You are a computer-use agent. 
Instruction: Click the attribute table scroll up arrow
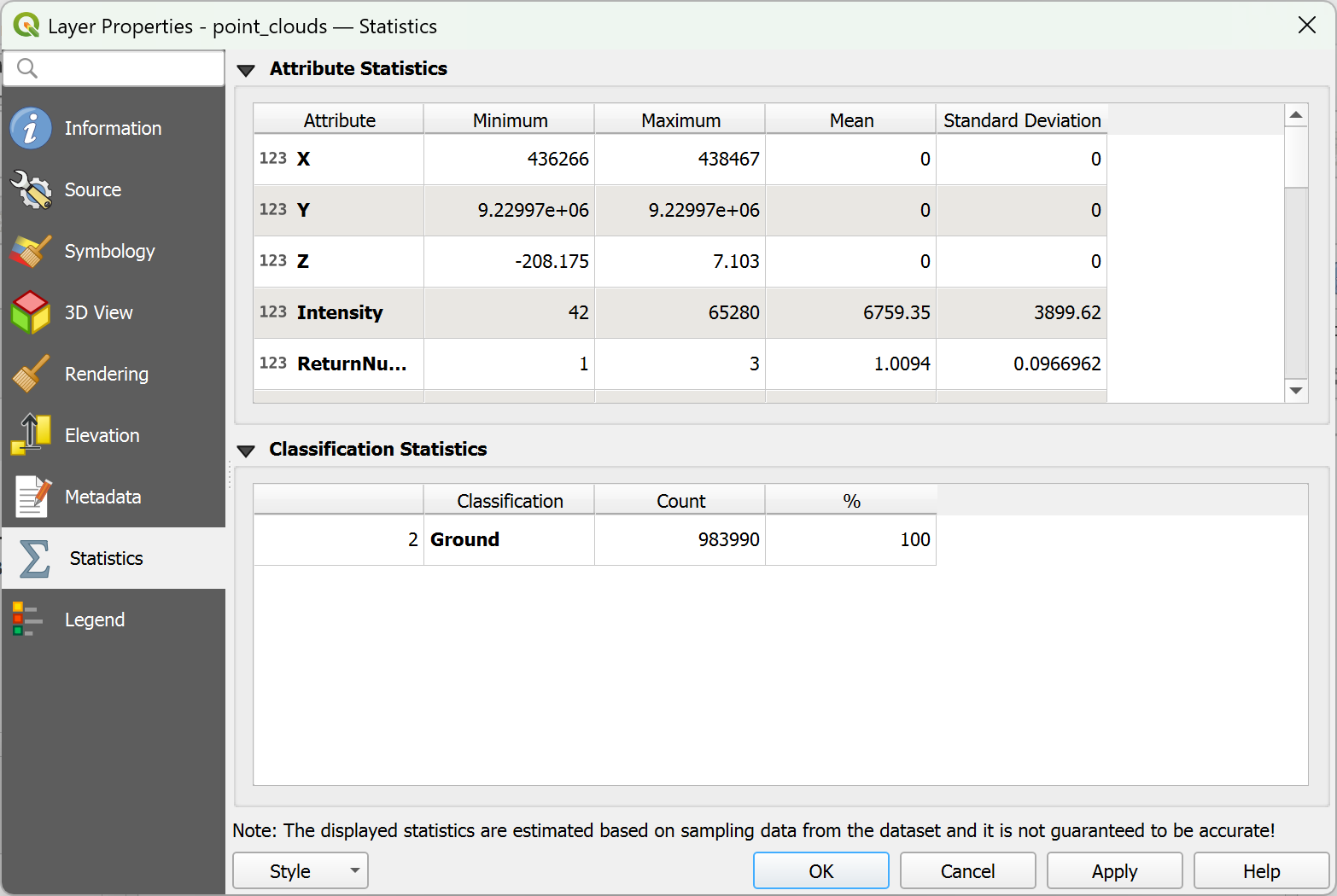click(1296, 115)
